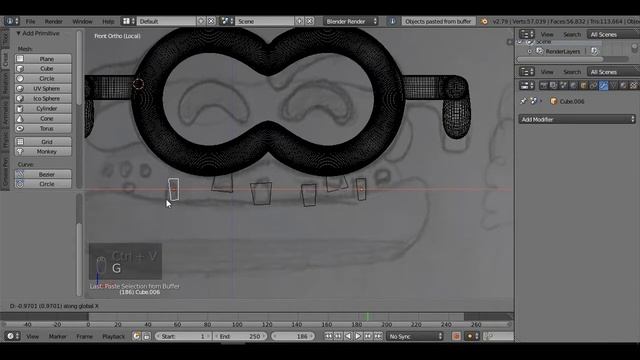Delete the Default screen layout

[211, 21]
